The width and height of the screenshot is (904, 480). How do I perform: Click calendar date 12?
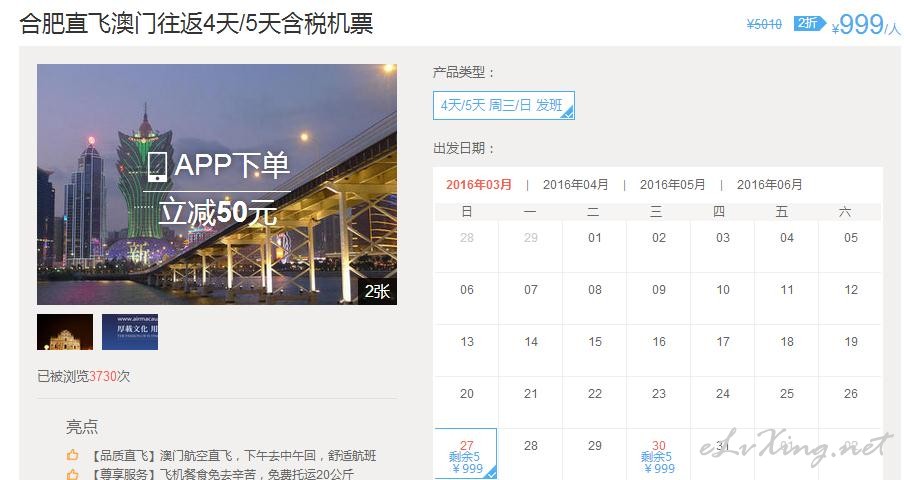[850, 290]
